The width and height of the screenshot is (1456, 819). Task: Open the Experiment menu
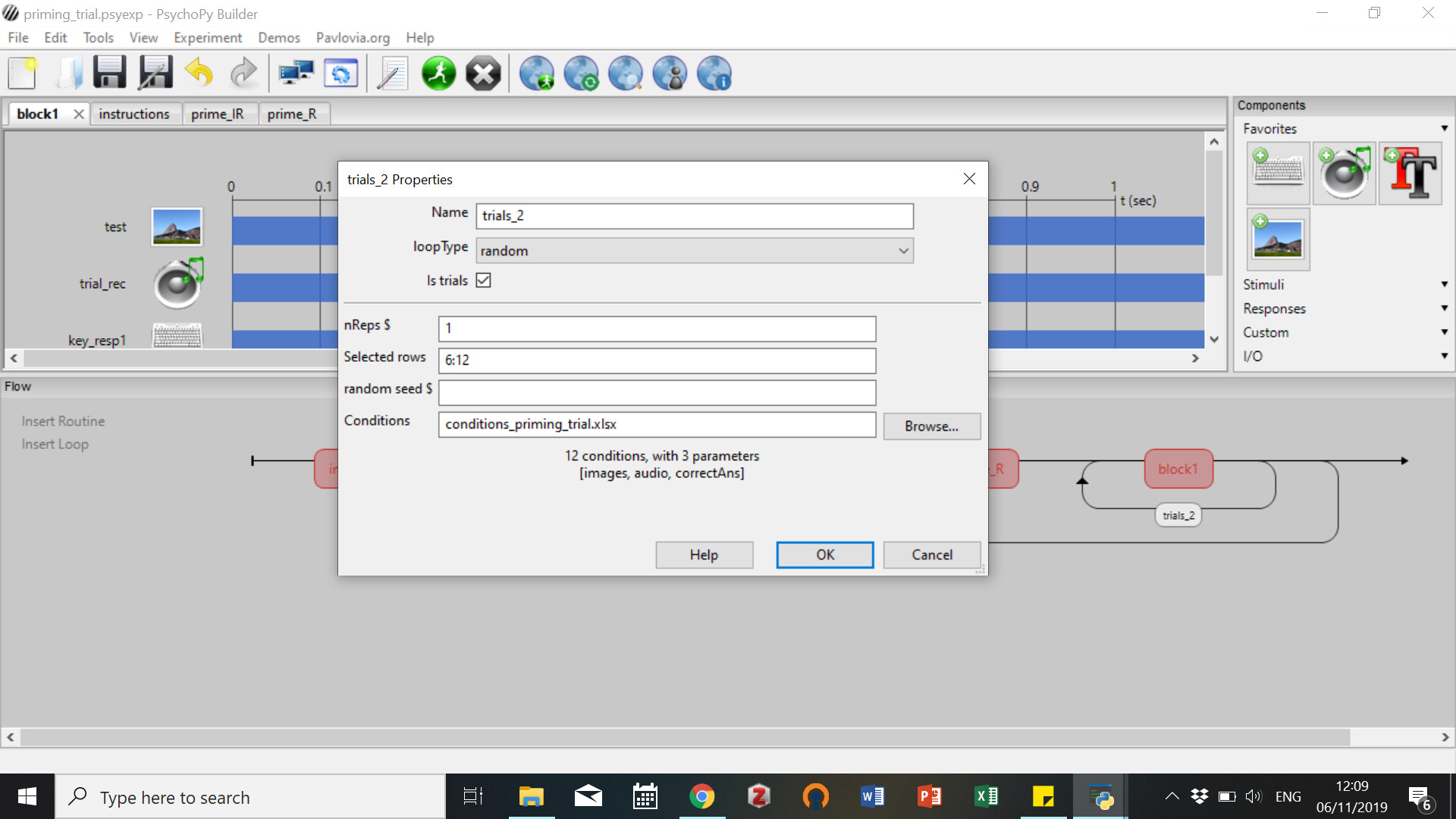point(207,38)
